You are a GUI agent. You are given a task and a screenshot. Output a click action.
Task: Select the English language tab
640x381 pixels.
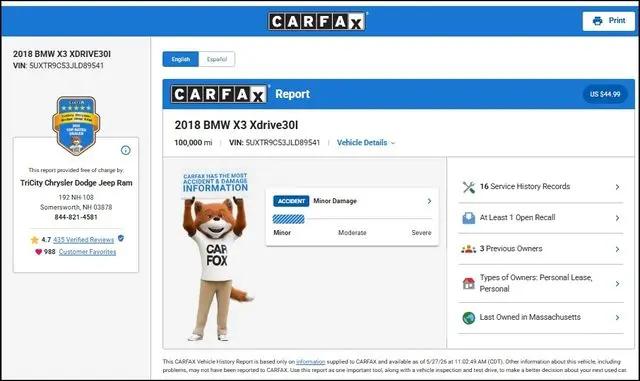click(x=180, y=59)
